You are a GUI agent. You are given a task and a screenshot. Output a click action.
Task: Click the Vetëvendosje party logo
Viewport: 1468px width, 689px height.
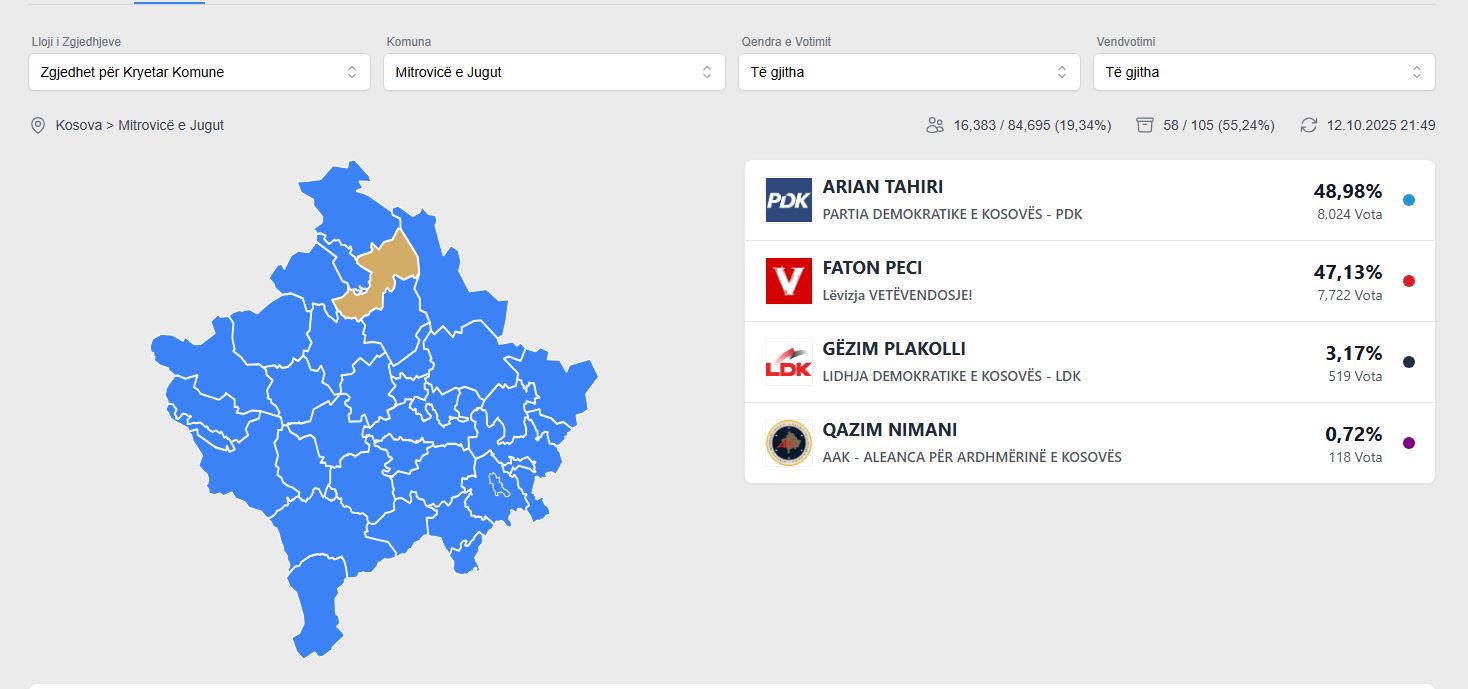click(788, 281)
